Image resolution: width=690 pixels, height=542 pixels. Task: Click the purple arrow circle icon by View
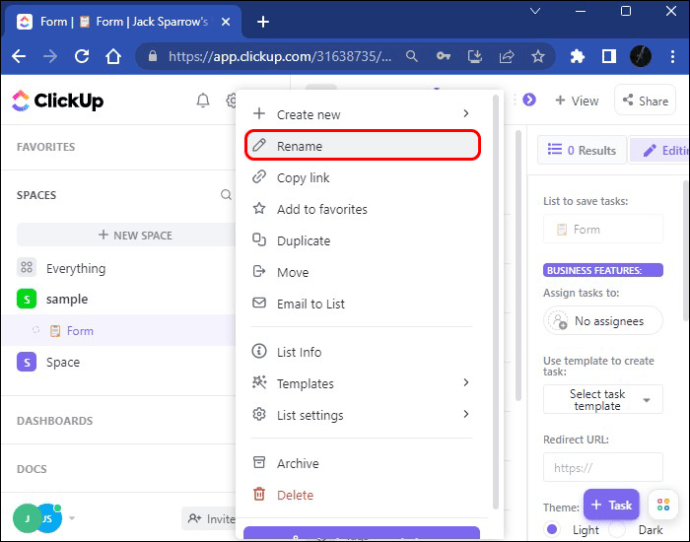pyautogui.click(x=529, y=100)
